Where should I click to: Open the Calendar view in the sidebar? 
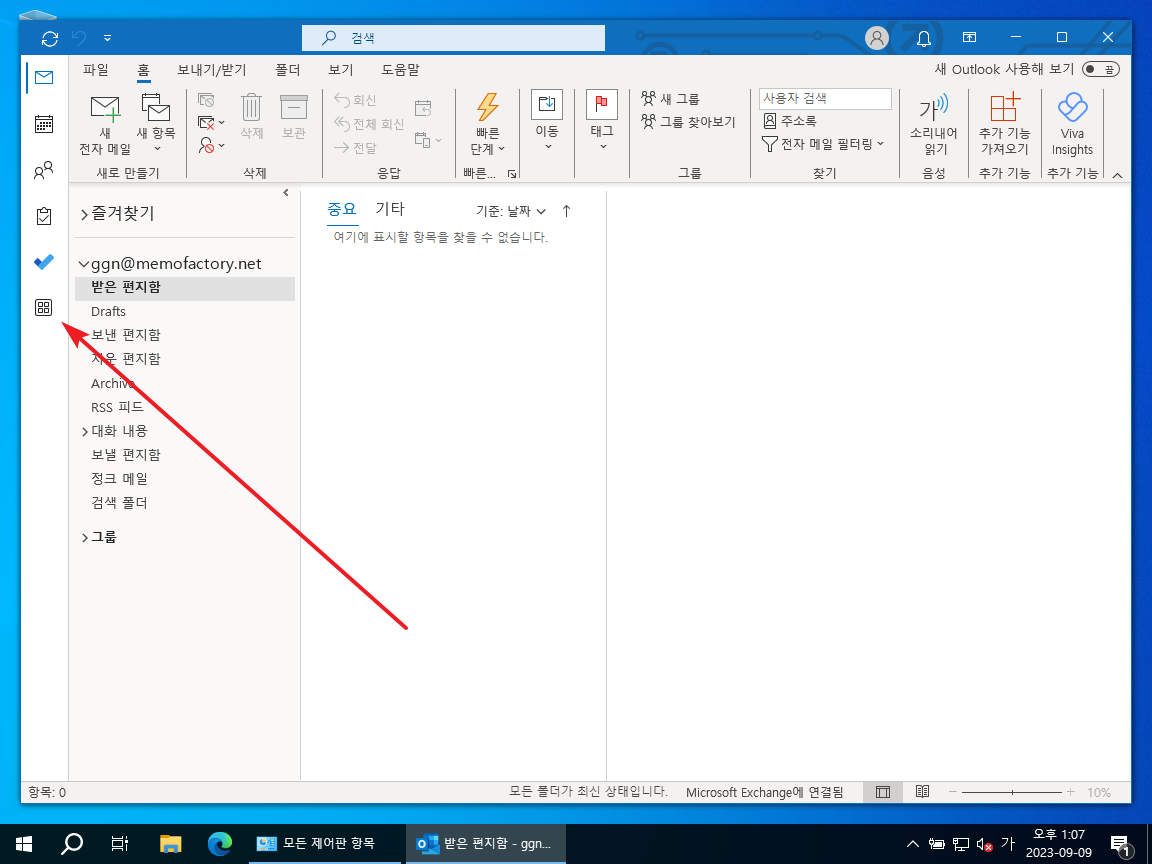pyautogui.click(x=43, y=124)
